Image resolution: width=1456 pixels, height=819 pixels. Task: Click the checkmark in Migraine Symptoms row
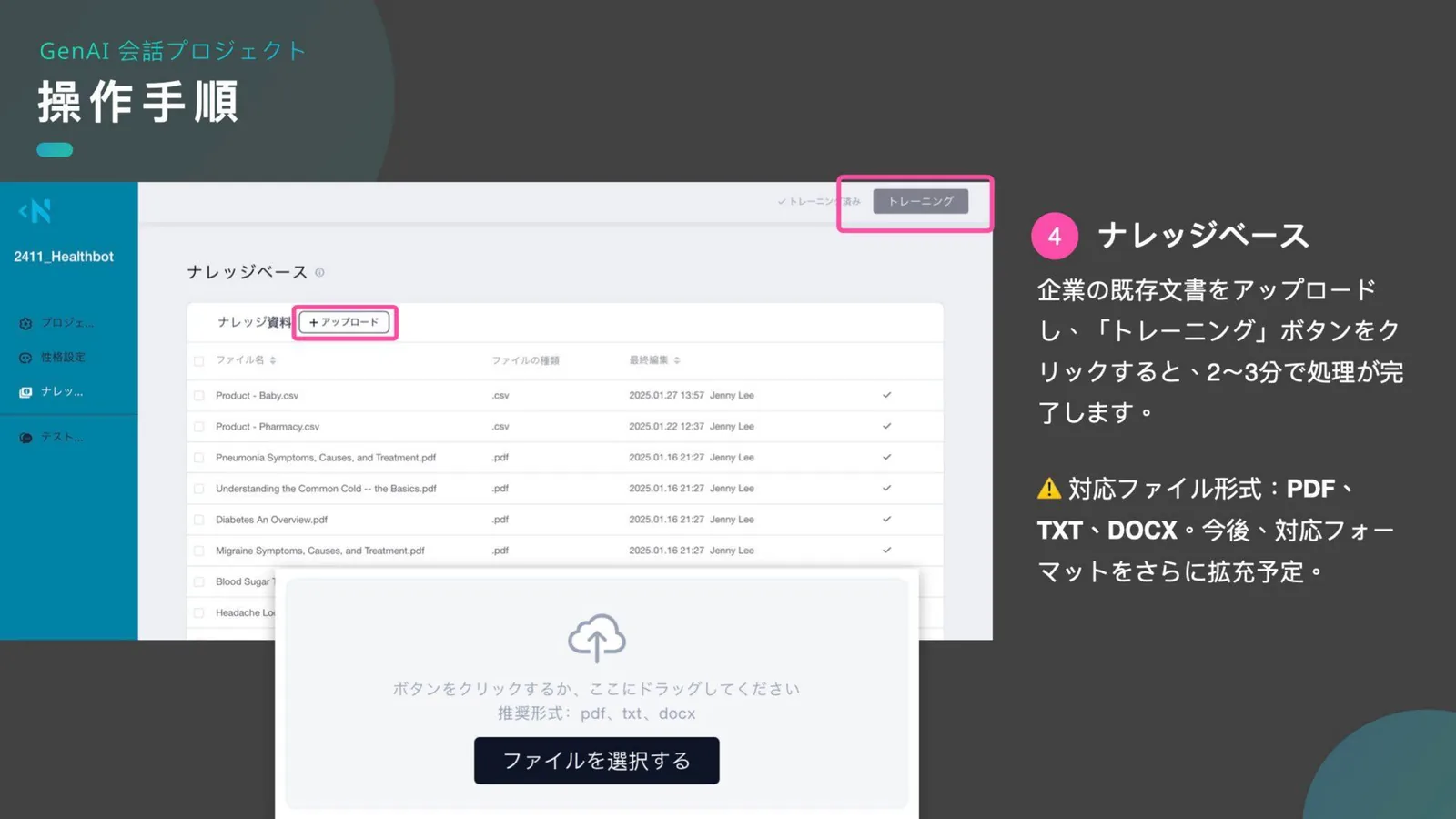point(886,550)
